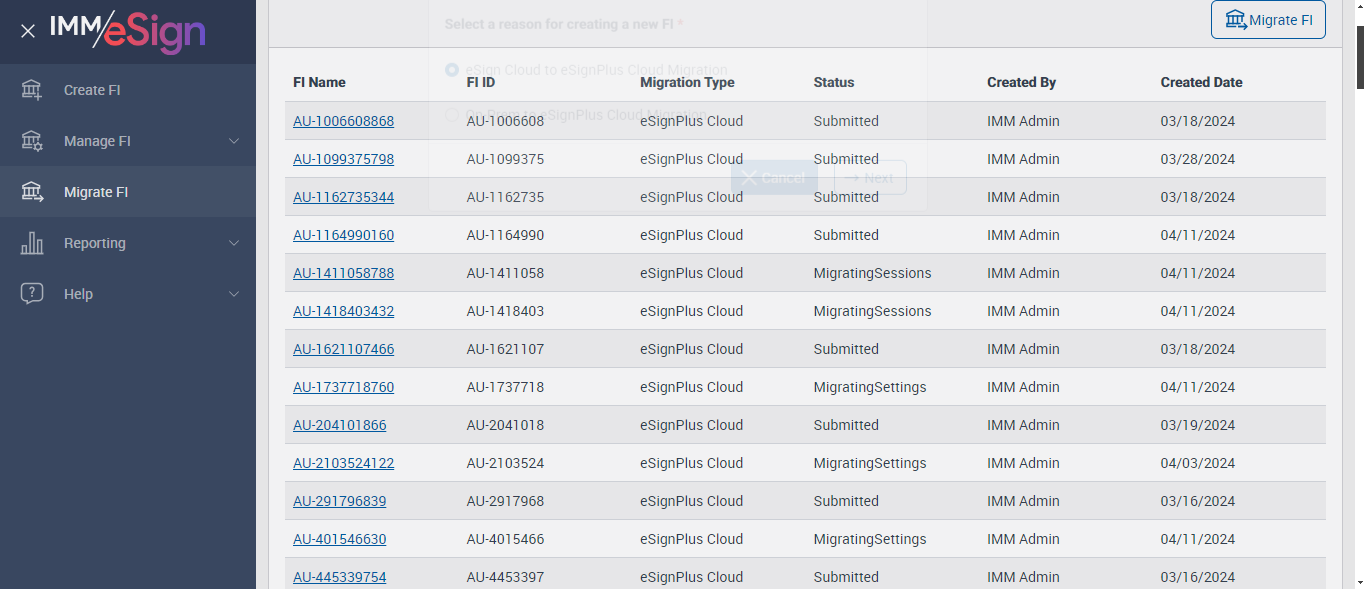
Task: Open FI link AU-291796839
Action: [339, 501]
